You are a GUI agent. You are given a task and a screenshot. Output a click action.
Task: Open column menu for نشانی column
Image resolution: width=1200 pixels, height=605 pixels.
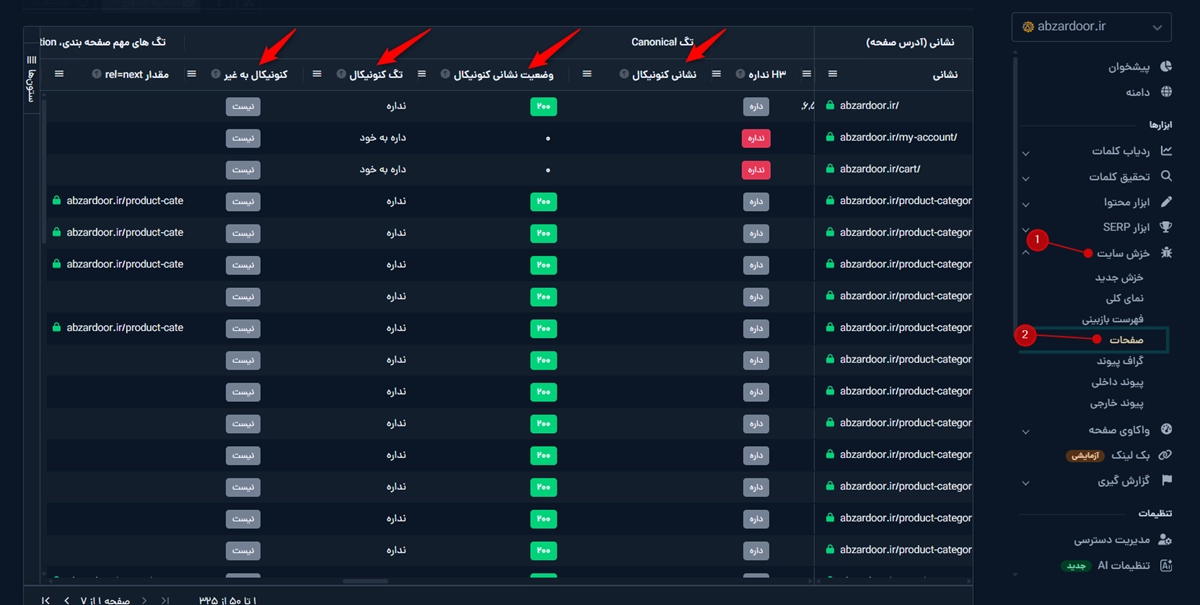[x=833, y=74]
